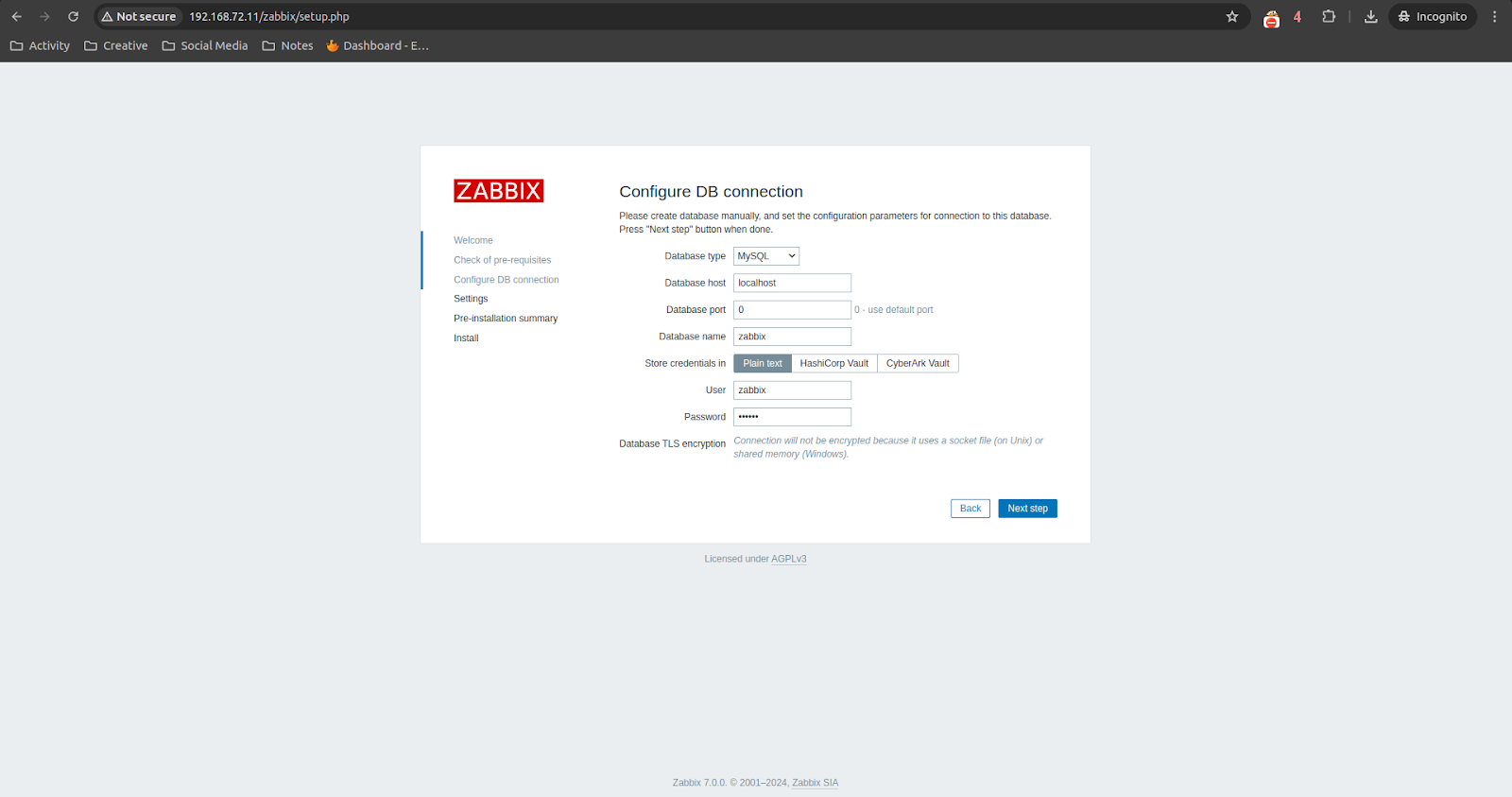Bookmark this page with the star icon
The height and width of the screenshot is (797, 1512).
coord(1232,16)
